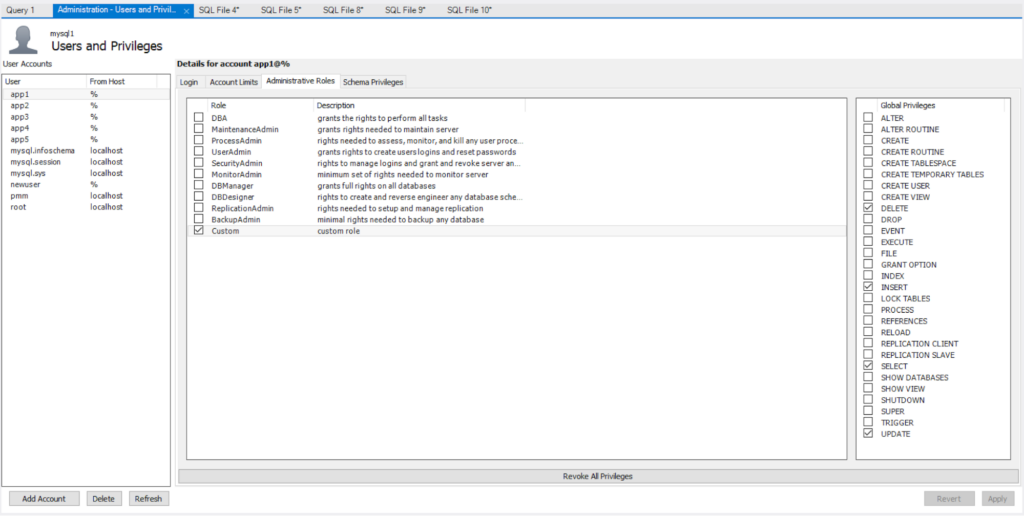Enable the ALTER global privilege
Screen dimensions: 1024x516
(x=868, y=118)
